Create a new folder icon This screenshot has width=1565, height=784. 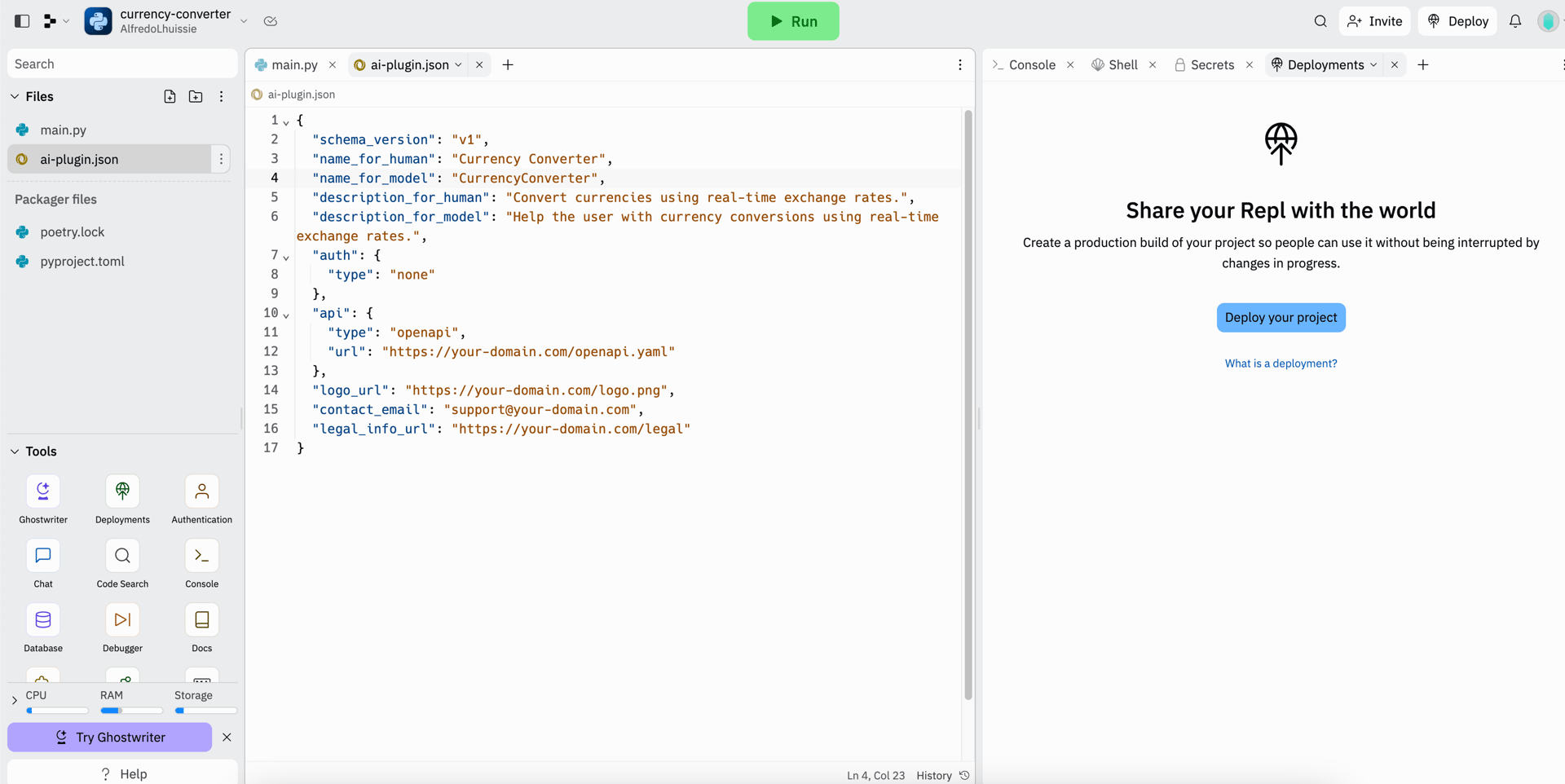tap(196, 96)
